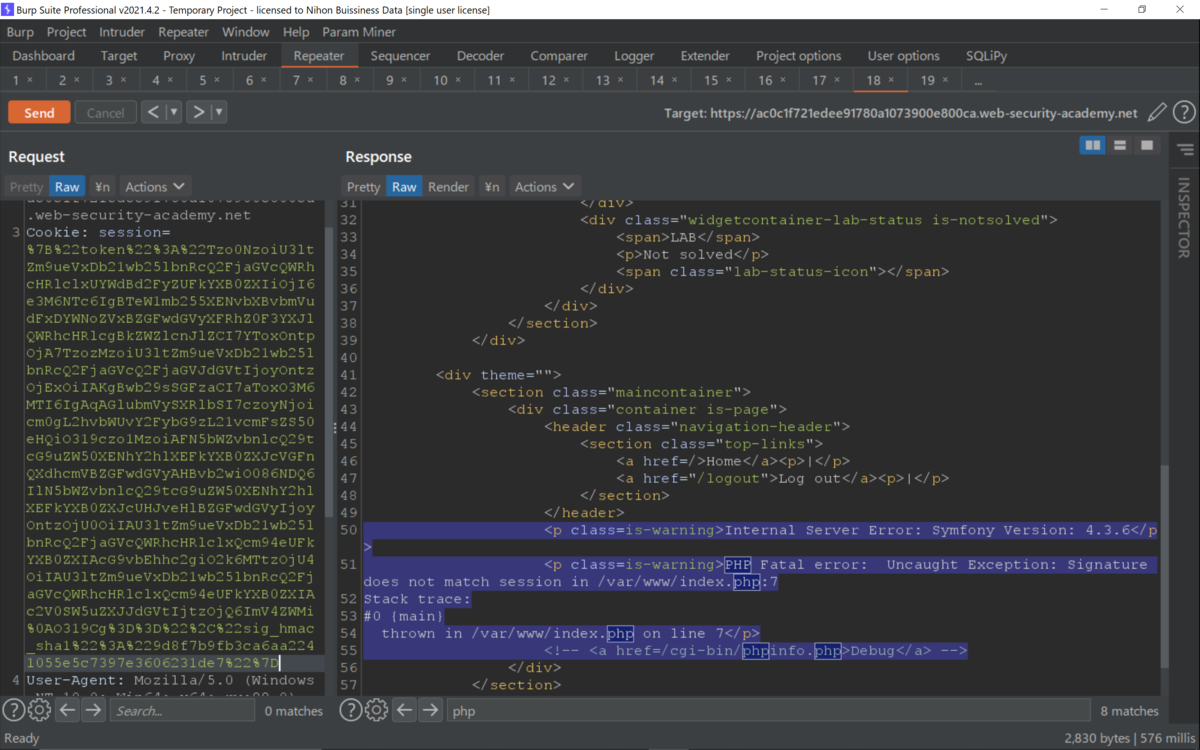Close Repeater tab 10
The width and height of the screenshot is (1200, 750).
point(459,80)
